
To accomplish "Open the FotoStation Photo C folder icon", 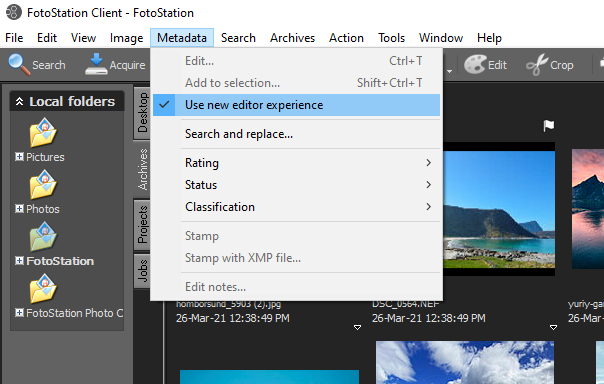I will click(43, 289).
